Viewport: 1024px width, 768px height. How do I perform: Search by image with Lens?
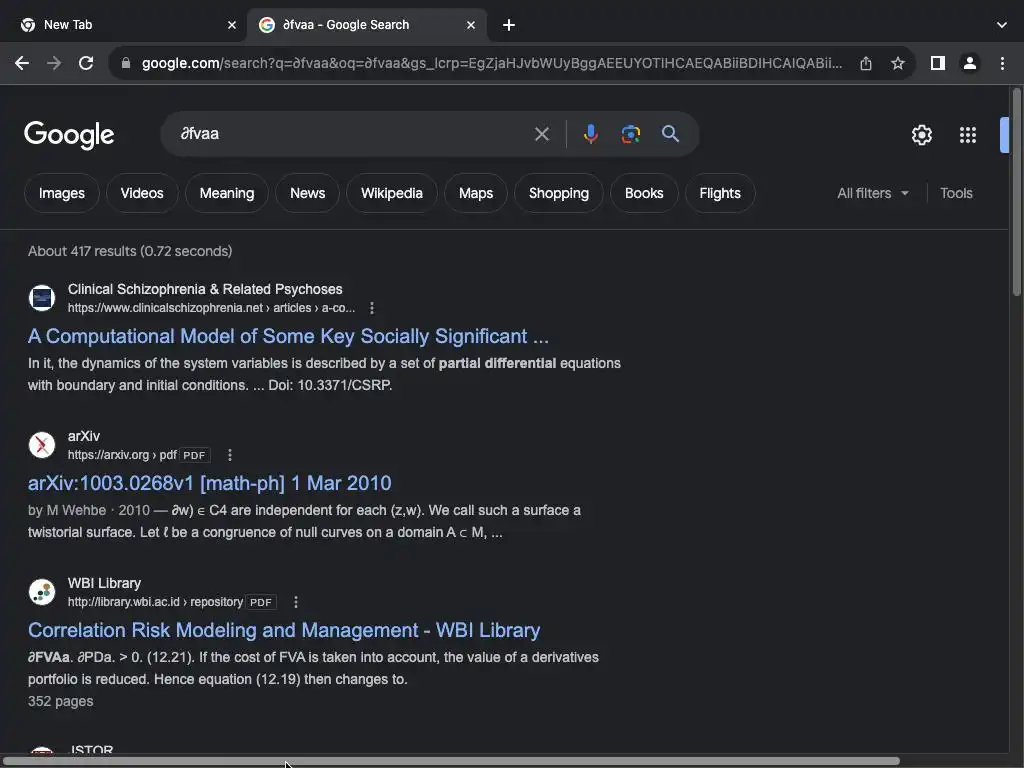coord(630,134)
